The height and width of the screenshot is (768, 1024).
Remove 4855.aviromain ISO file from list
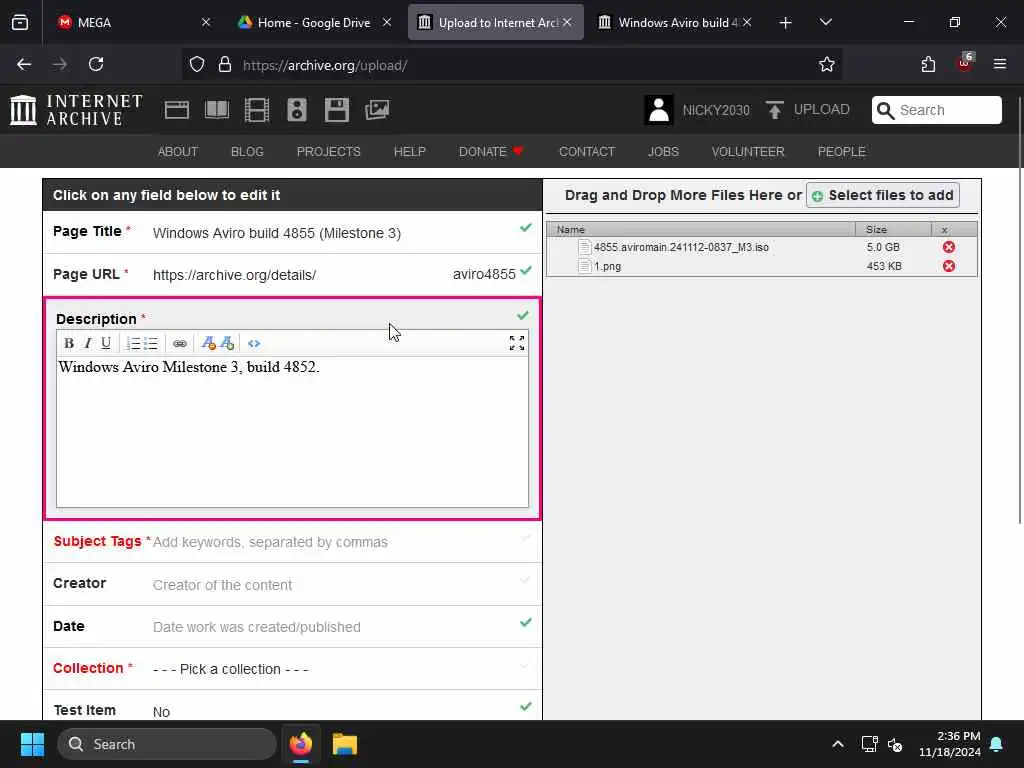[949, 247]
